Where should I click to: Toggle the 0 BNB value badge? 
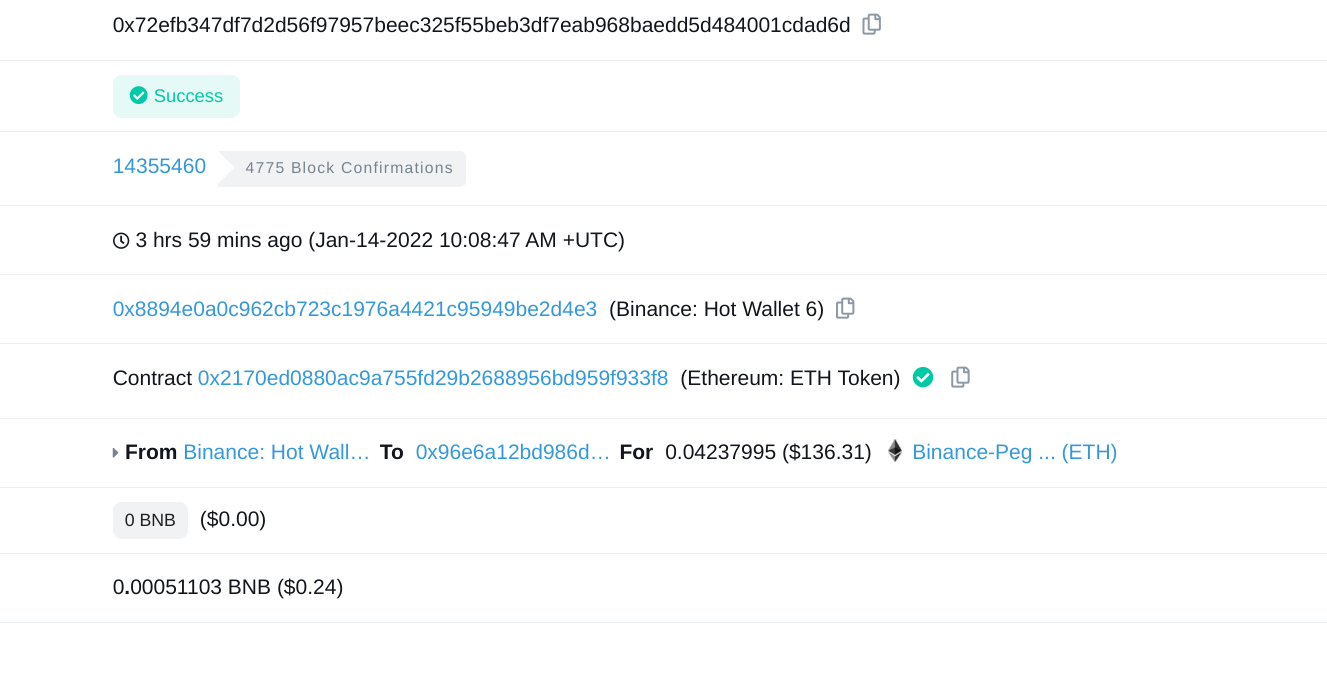(150, 520)
